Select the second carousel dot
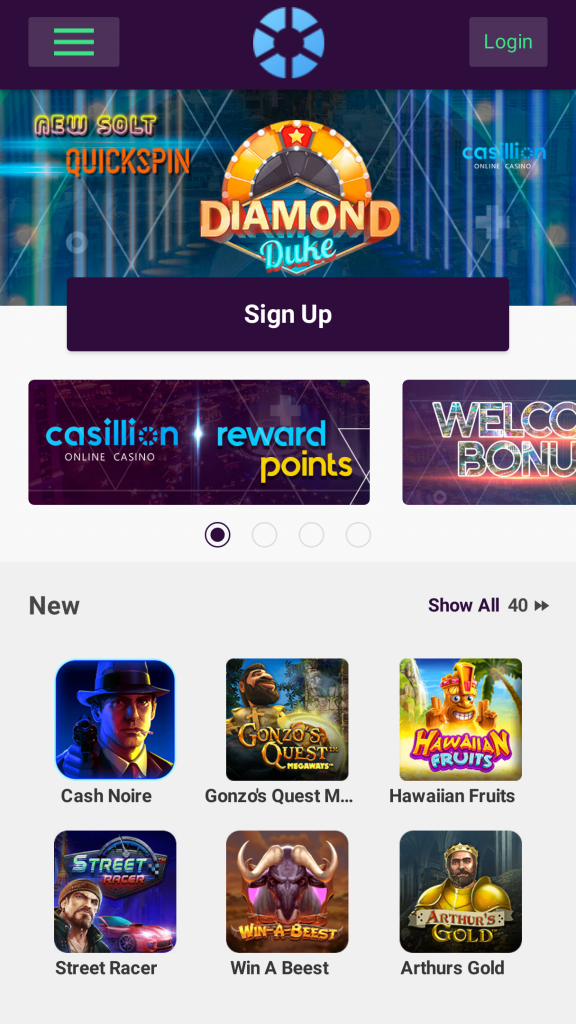The height and width of the screenshot is (1024, 576). 264,535
